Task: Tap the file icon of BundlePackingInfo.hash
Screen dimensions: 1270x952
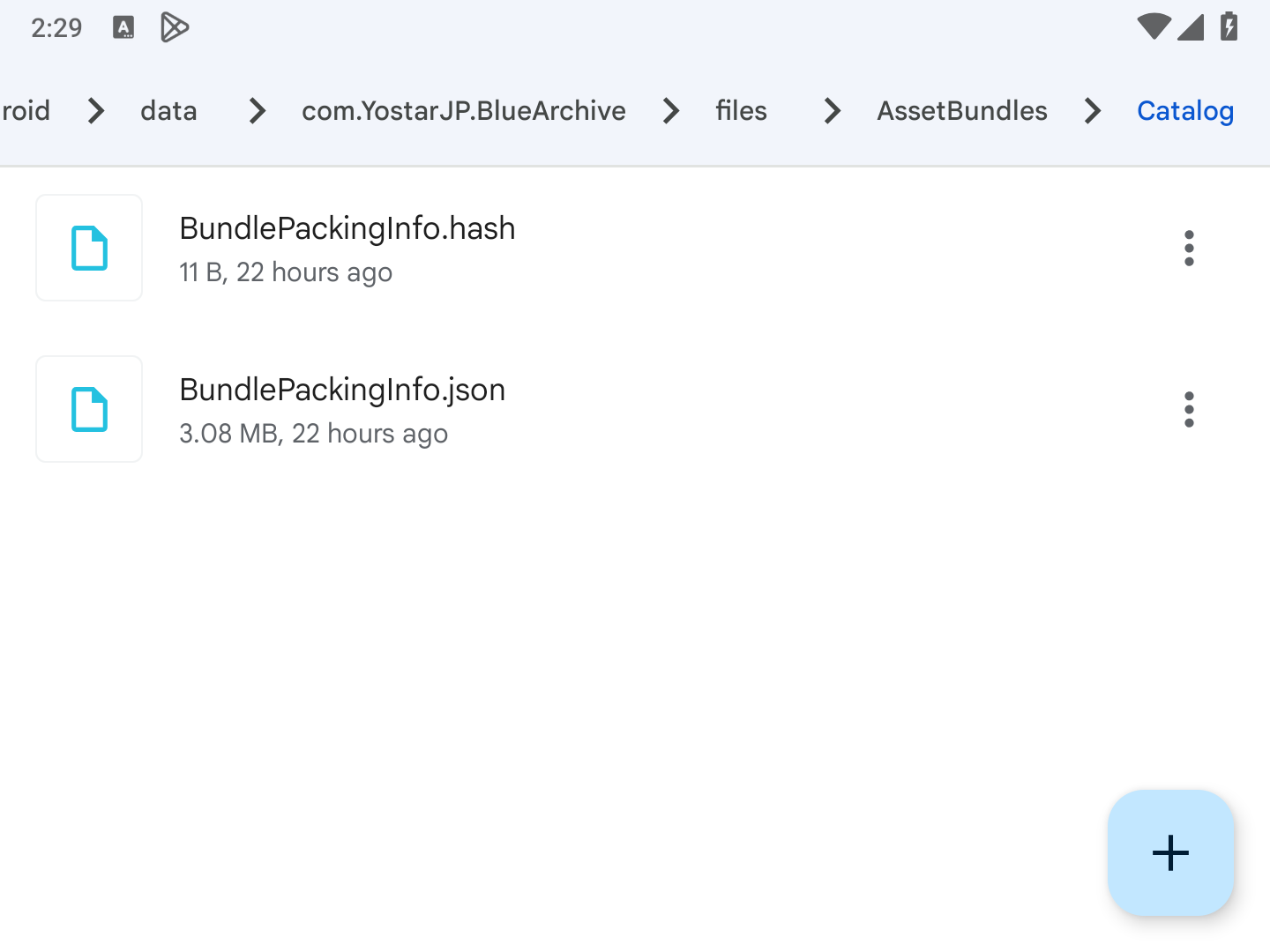Action: click(x=89, y=248)
